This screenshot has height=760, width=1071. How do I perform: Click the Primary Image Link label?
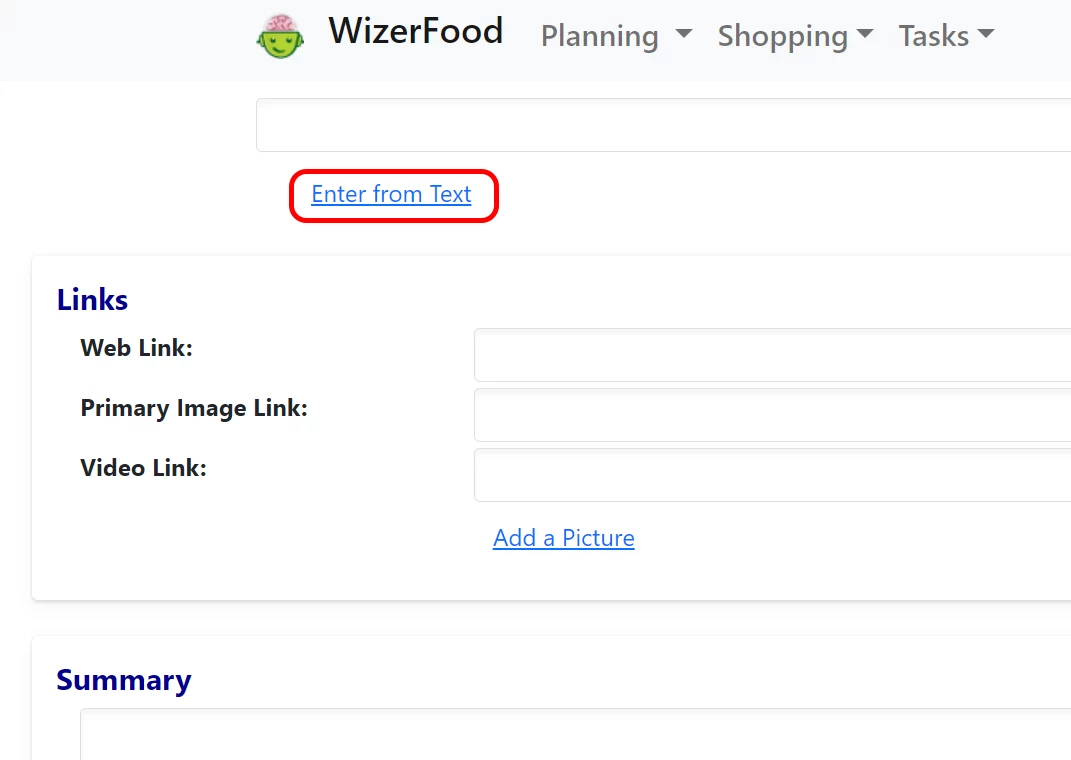tap(194, 408)
